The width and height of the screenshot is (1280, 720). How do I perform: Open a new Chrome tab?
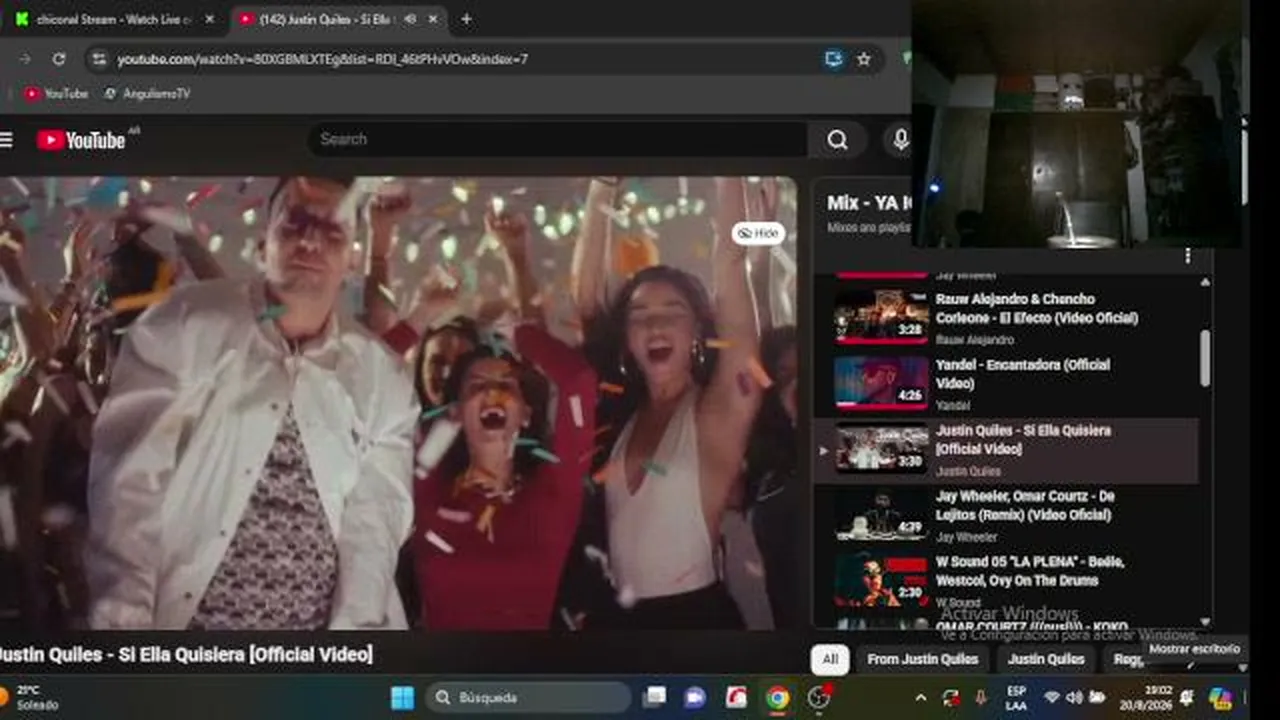pyautogui.click(x=466, y=19)
